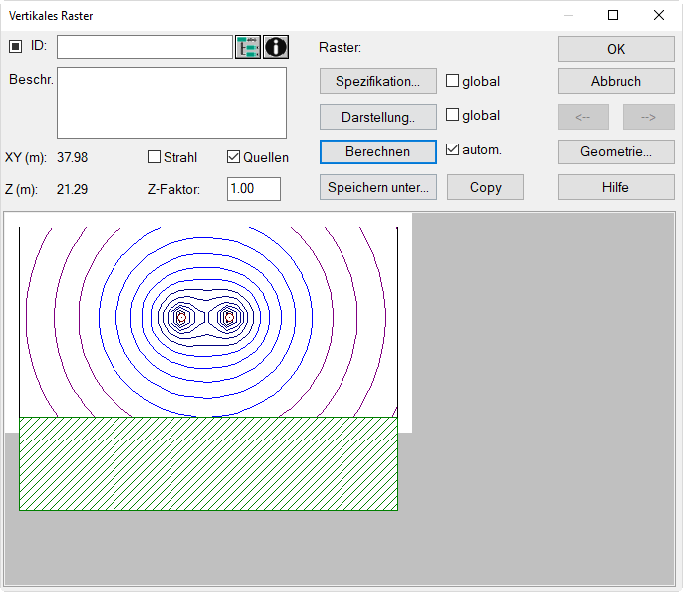Click the green hatched ground area
Screen dimensions: 683x592
pyautogui.click(x=208, y=464)
